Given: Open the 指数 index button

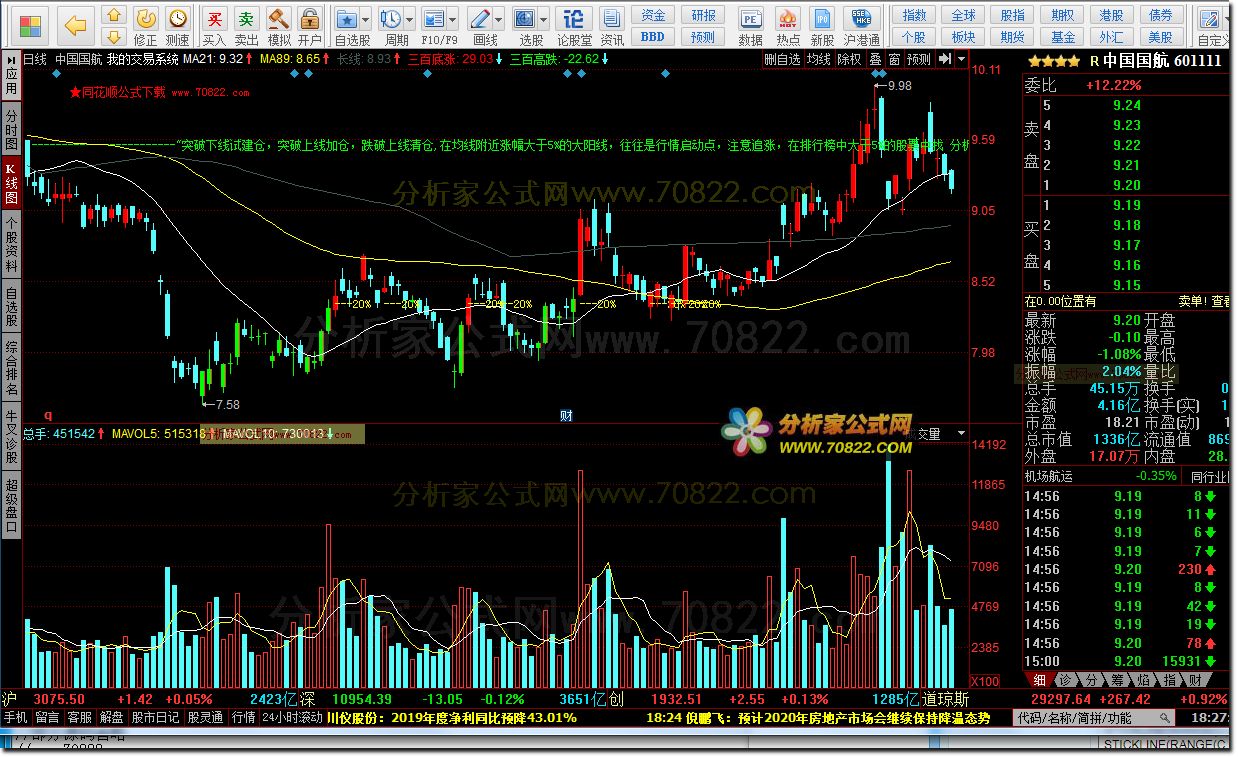Looking at the screenshot, I should coord(914,15).
